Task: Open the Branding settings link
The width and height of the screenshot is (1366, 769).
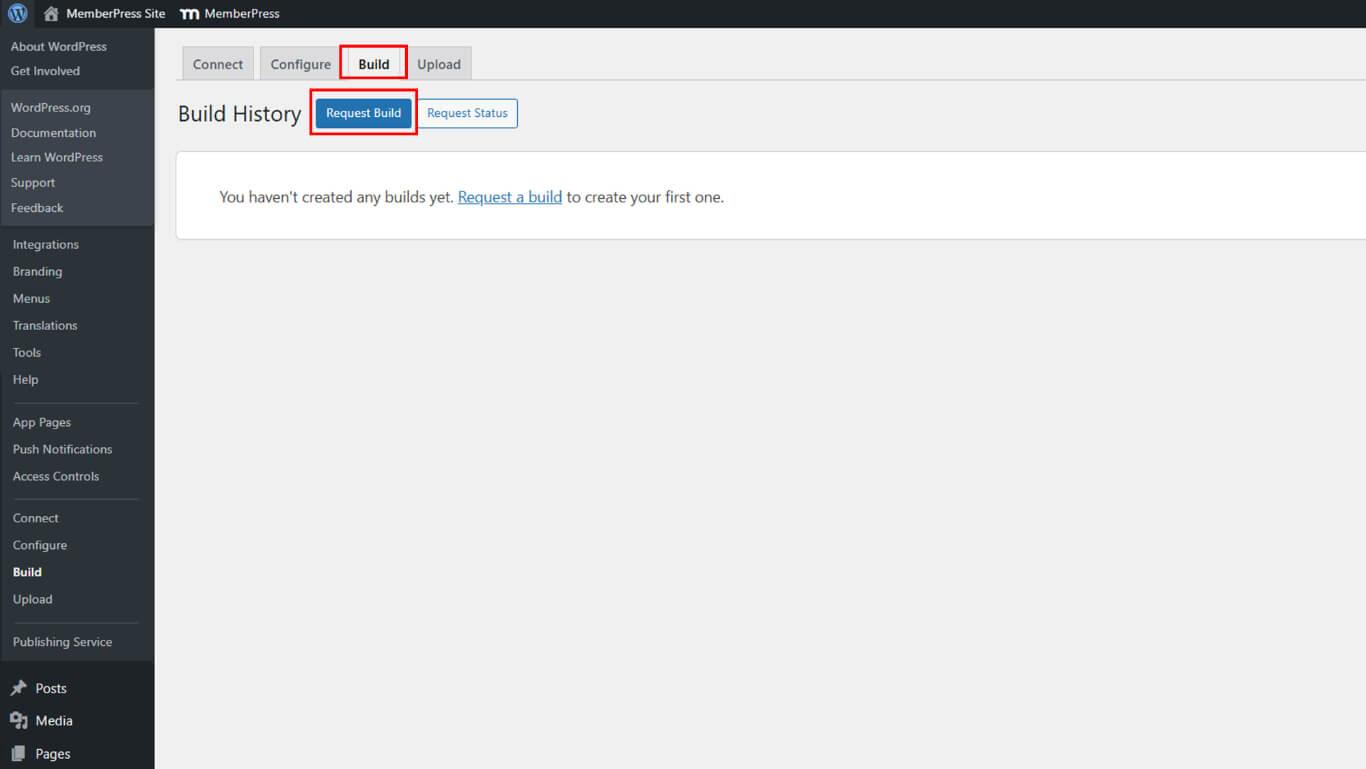Action: (x=37, y=271)
